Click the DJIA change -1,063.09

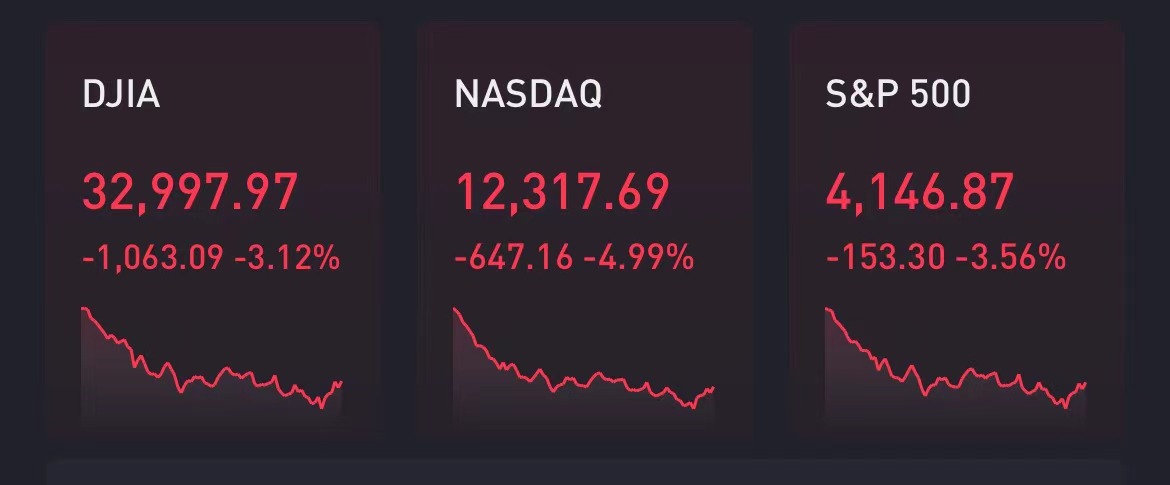153,258
